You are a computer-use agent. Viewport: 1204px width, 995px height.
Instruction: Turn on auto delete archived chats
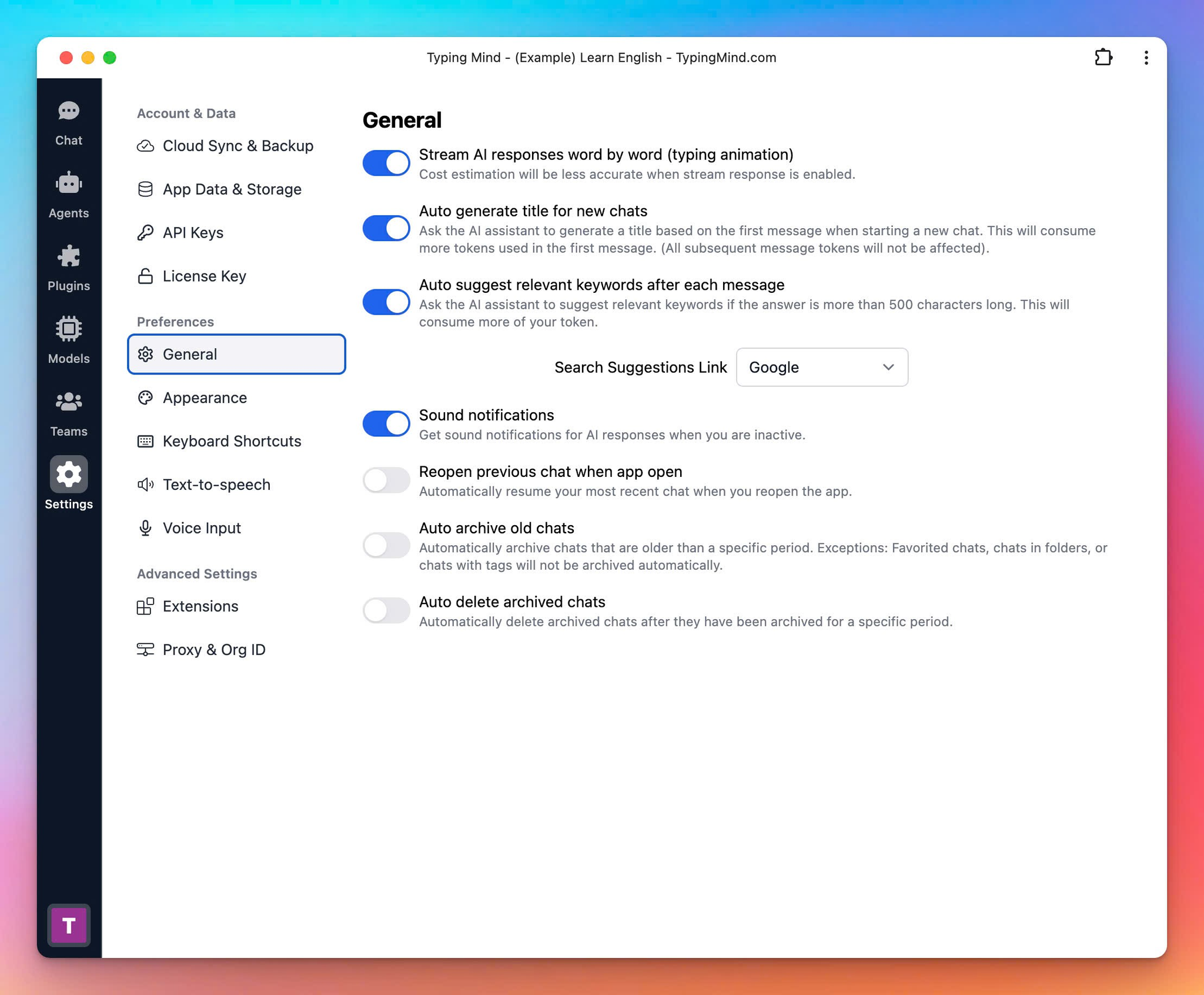click(x=386, y=610)
